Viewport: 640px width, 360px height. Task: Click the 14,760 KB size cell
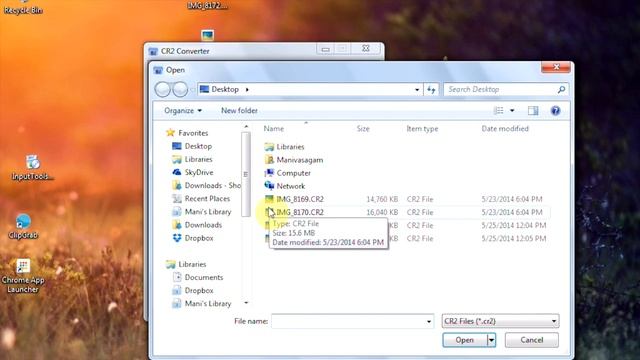(x=382, y=199)
